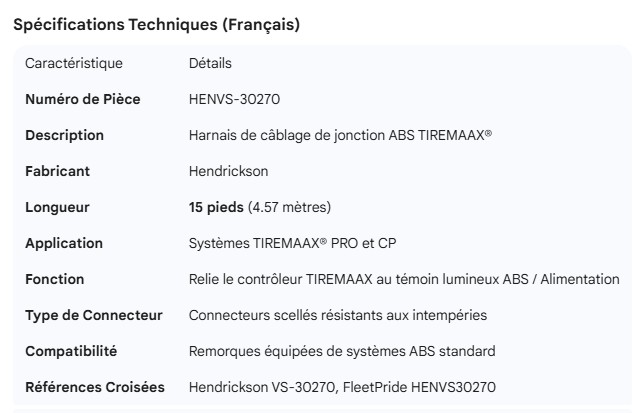Click the bold "15 pieds" length value

[216, 208]
